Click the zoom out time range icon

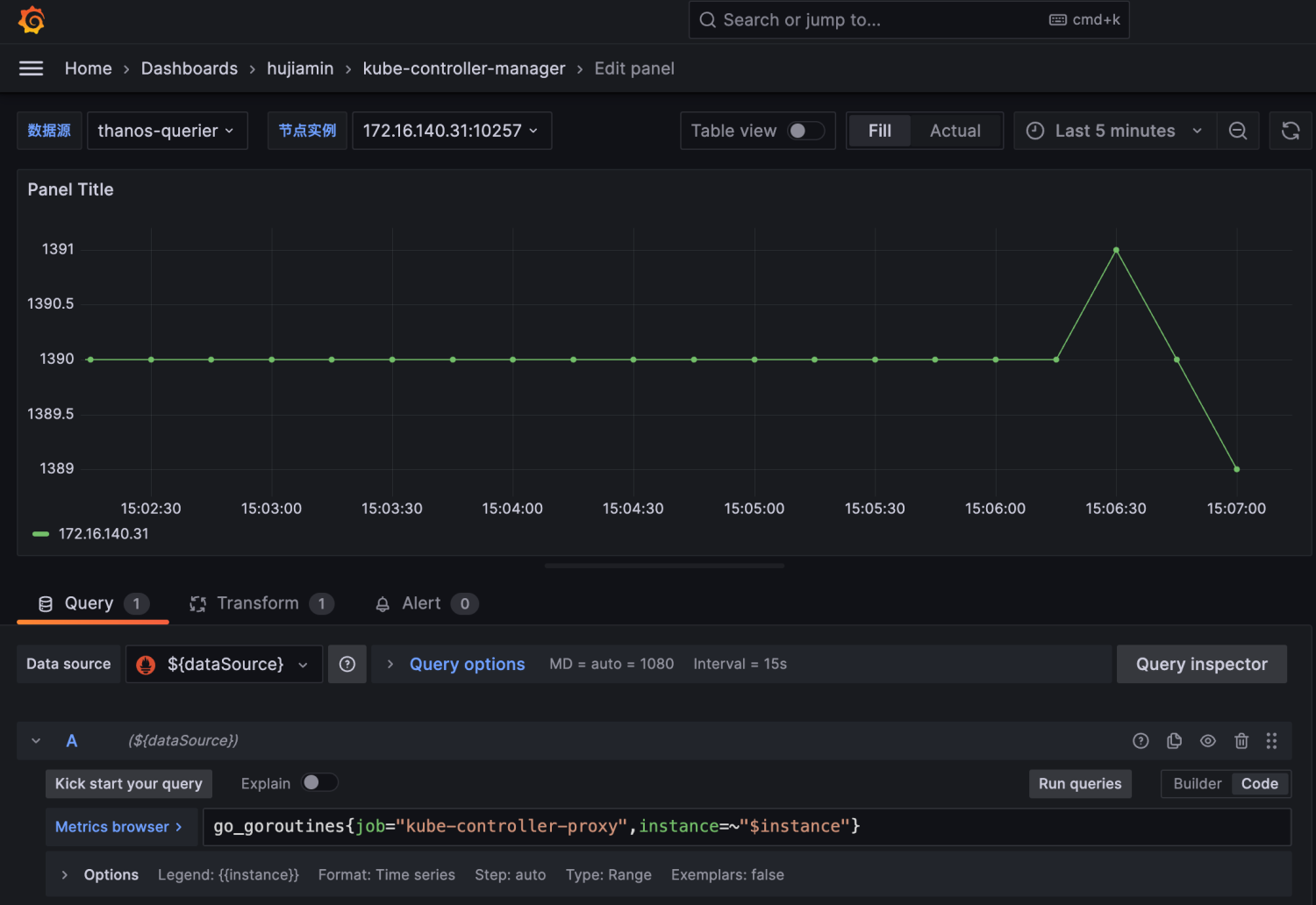[1238, 131]
